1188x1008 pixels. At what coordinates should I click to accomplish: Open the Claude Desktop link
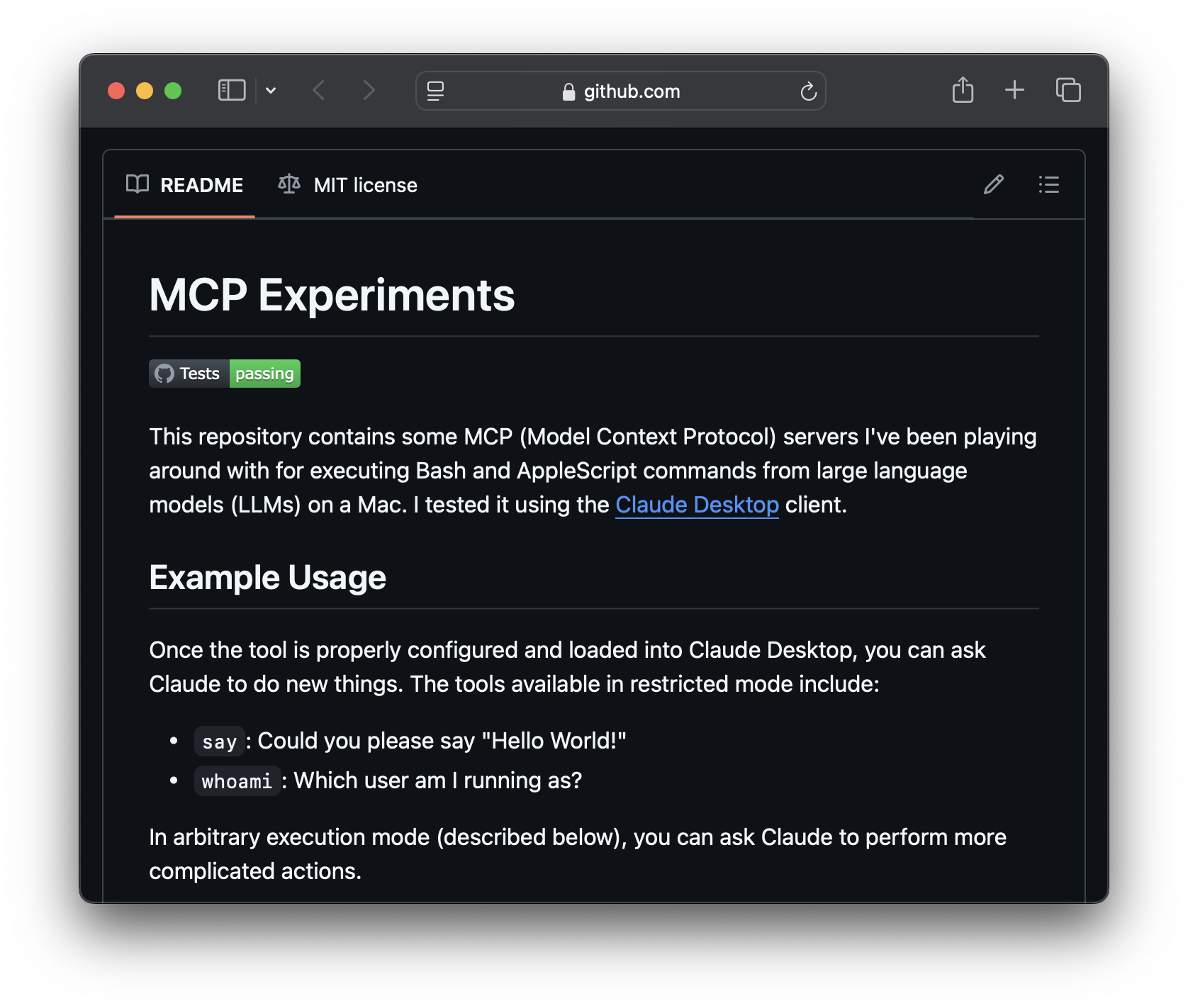coord(697,505)
